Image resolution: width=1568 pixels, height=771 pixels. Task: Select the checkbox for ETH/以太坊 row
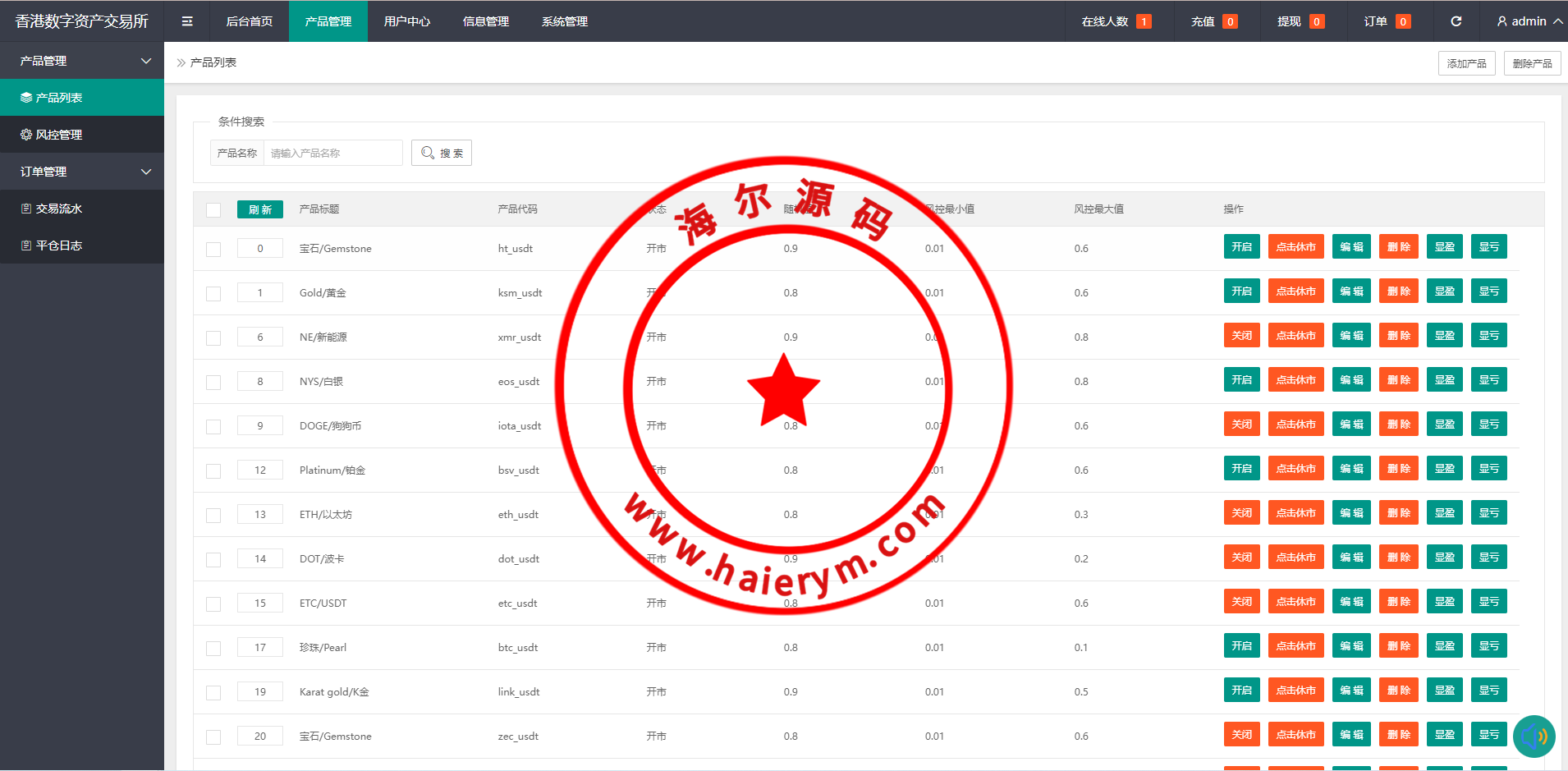(x=213, y=516)
